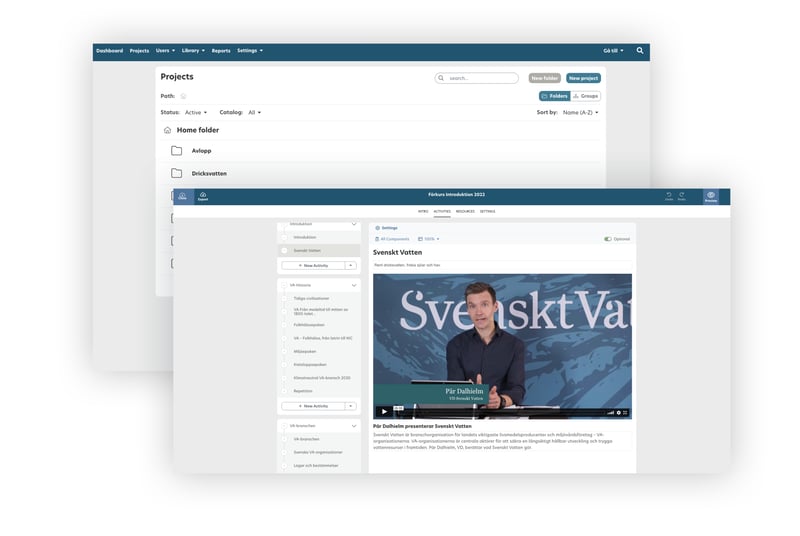Play the Svenskt Vatten video
Screen dimensions: 800x536
(384, 412)
